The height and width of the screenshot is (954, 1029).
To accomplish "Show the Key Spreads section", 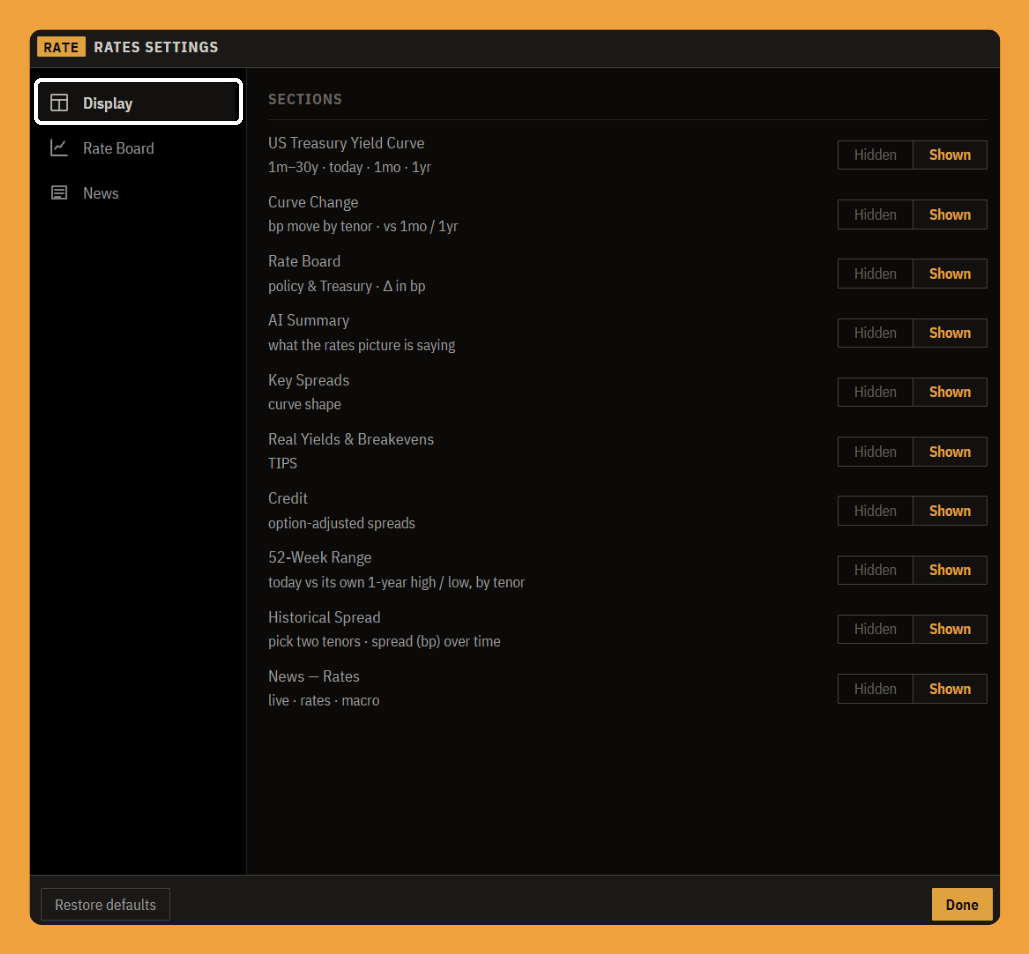I will coord(950,392).
